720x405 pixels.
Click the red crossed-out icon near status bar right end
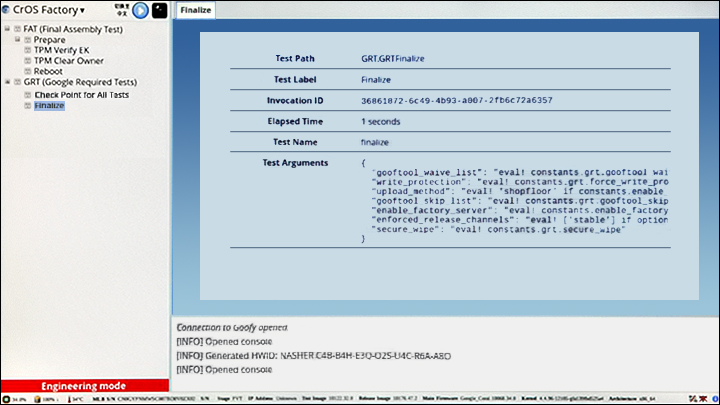coord(703,399)
